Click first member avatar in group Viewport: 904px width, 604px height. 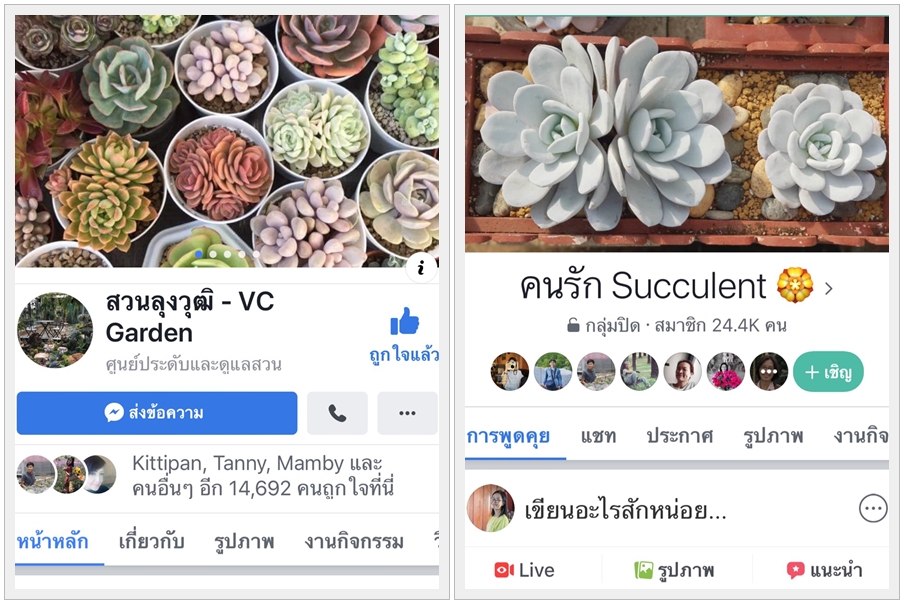click(x=510, y=372)
